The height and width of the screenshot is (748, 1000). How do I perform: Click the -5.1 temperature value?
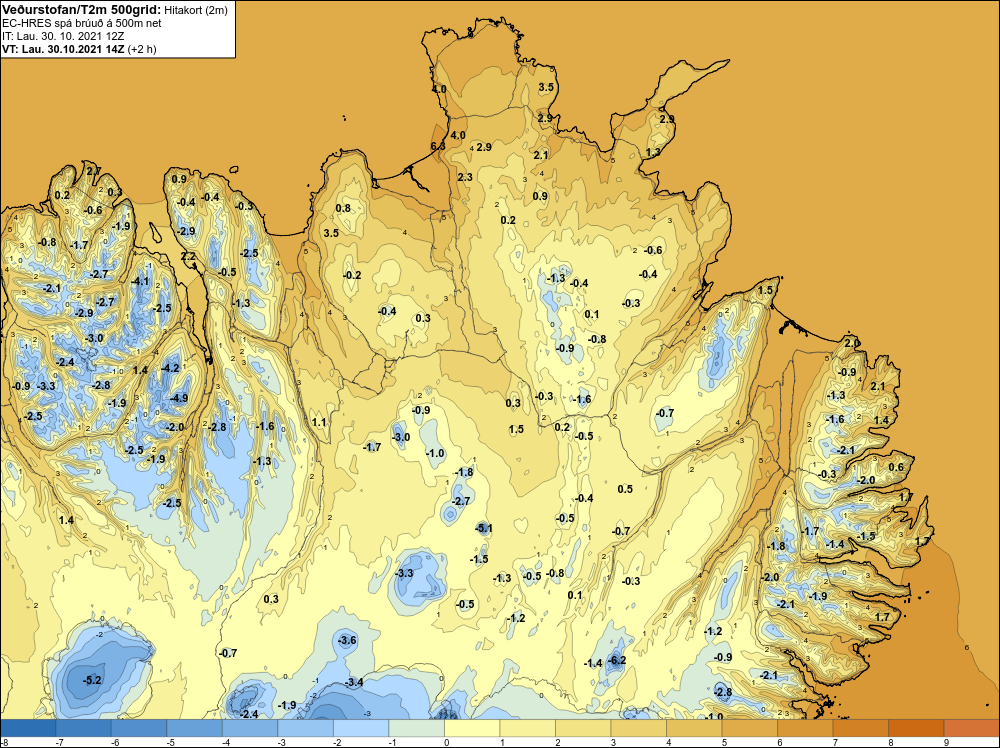[x=484, y=528]
